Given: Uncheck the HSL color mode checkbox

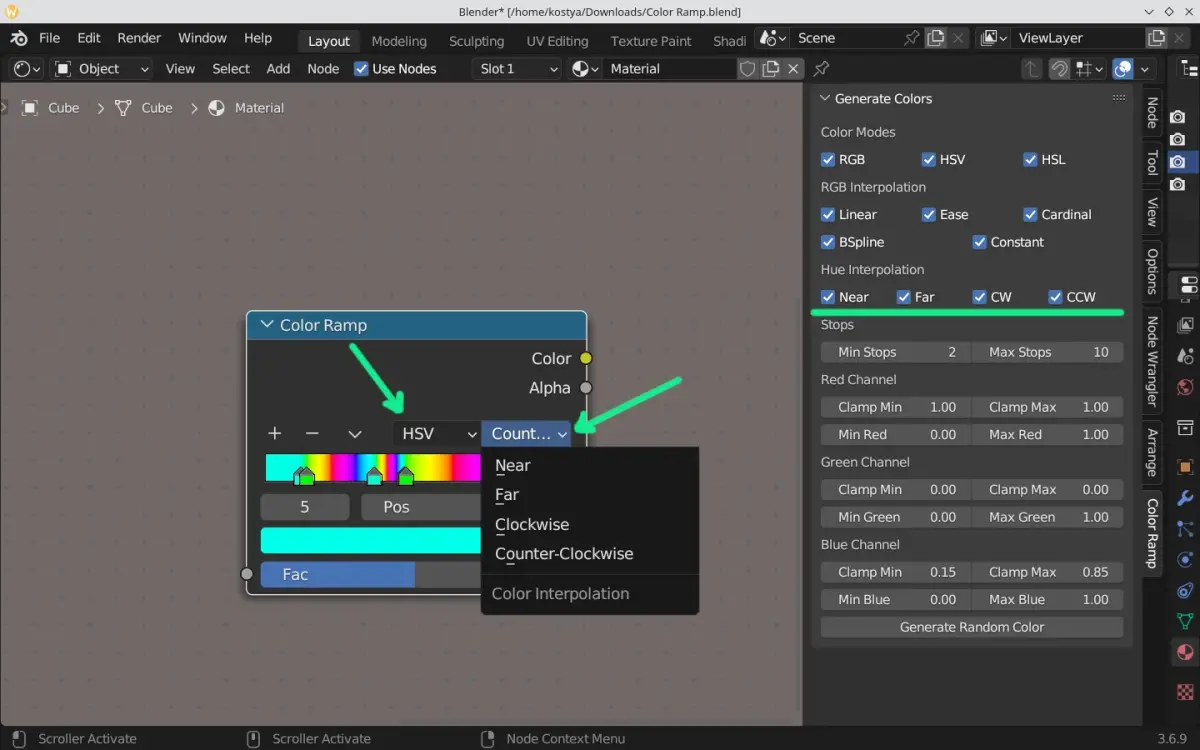Looking at the screenshot, I should [1030, 159].
